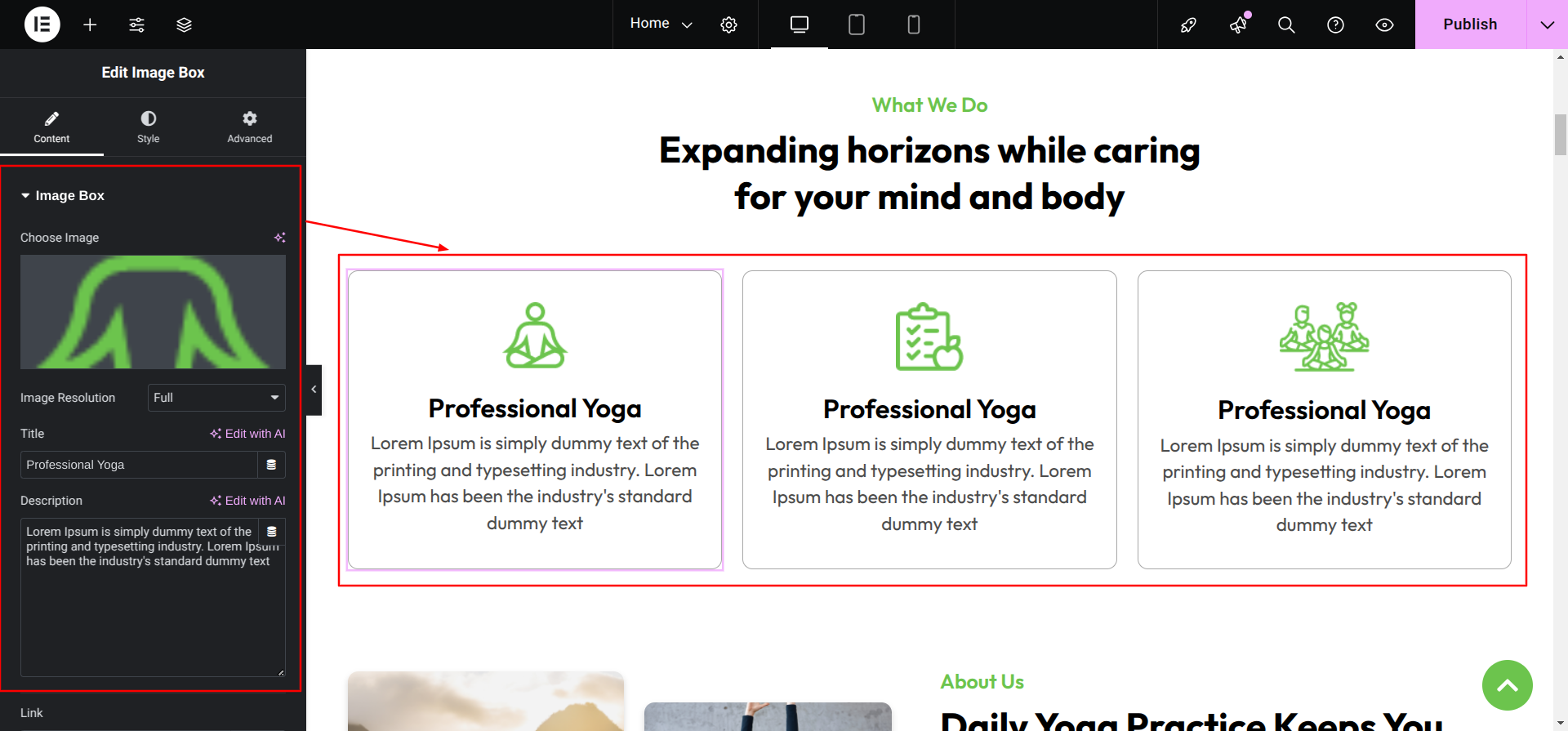Open the Structure layers icon
The image size is (1568, 731).
tap(184, 25)
